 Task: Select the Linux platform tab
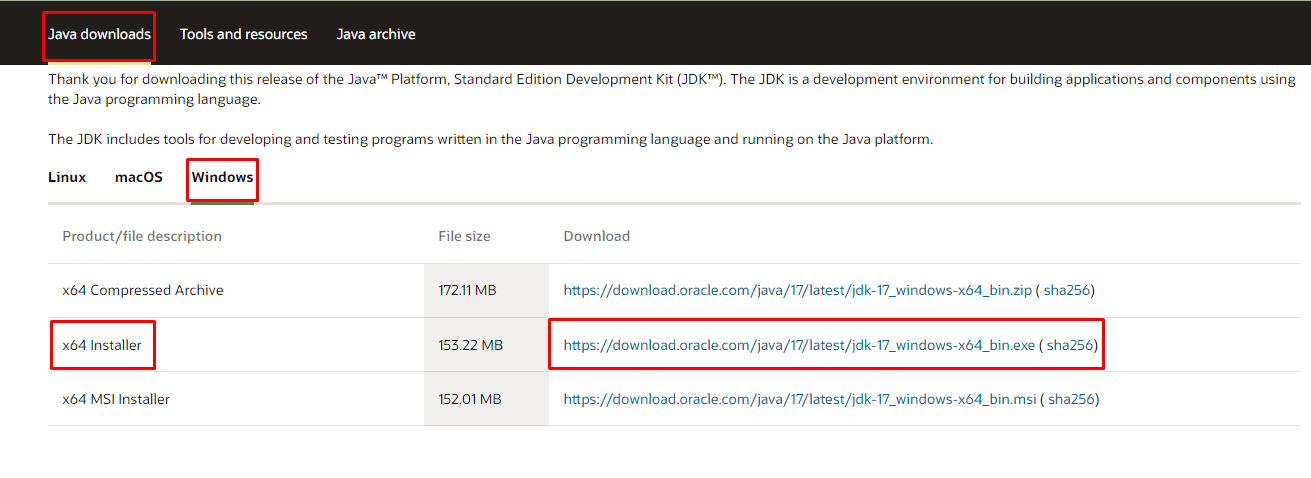pyautogui.click(x=67, y=177)
